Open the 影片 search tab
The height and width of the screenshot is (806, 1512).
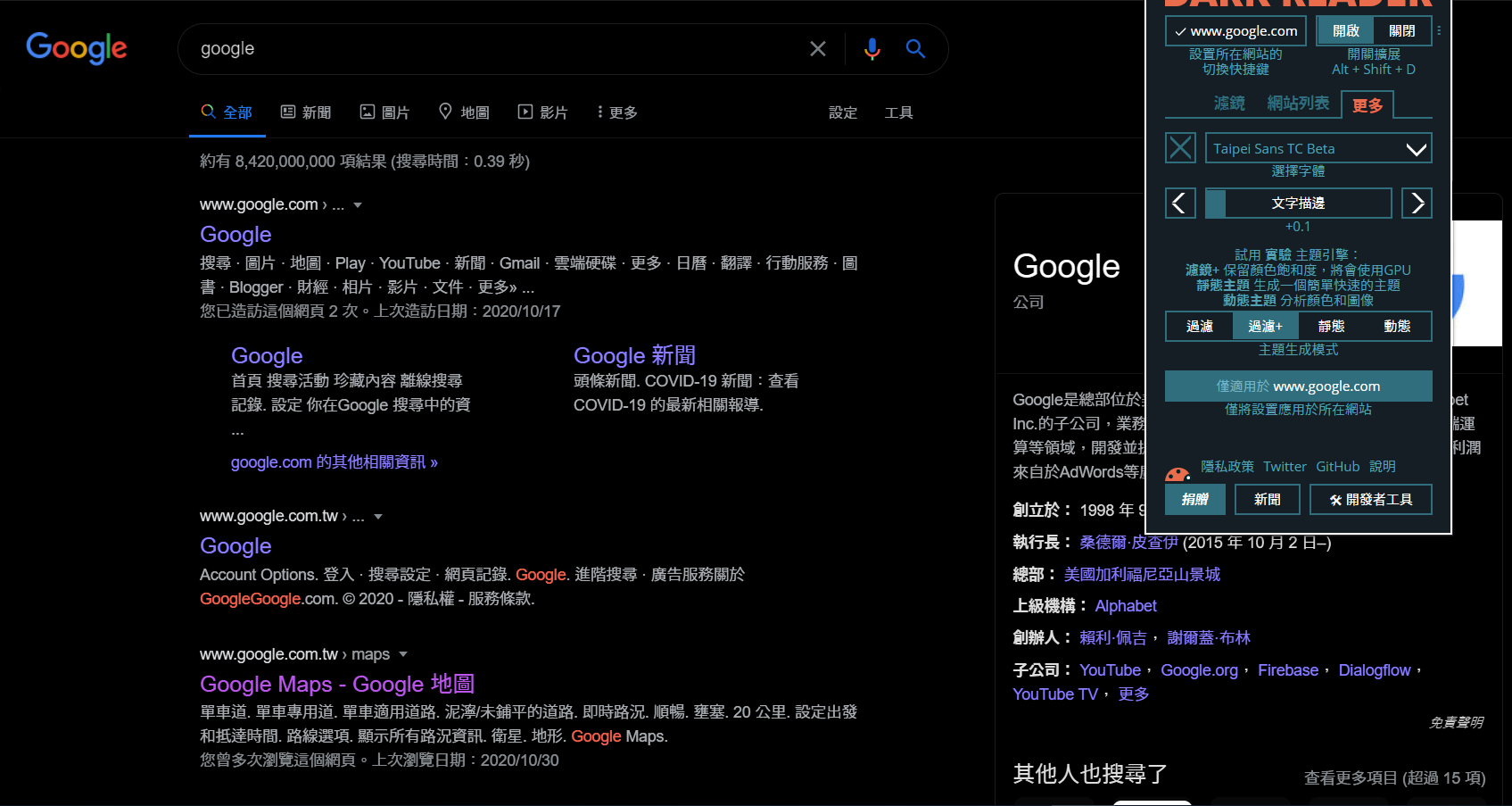tap(543, 112)
